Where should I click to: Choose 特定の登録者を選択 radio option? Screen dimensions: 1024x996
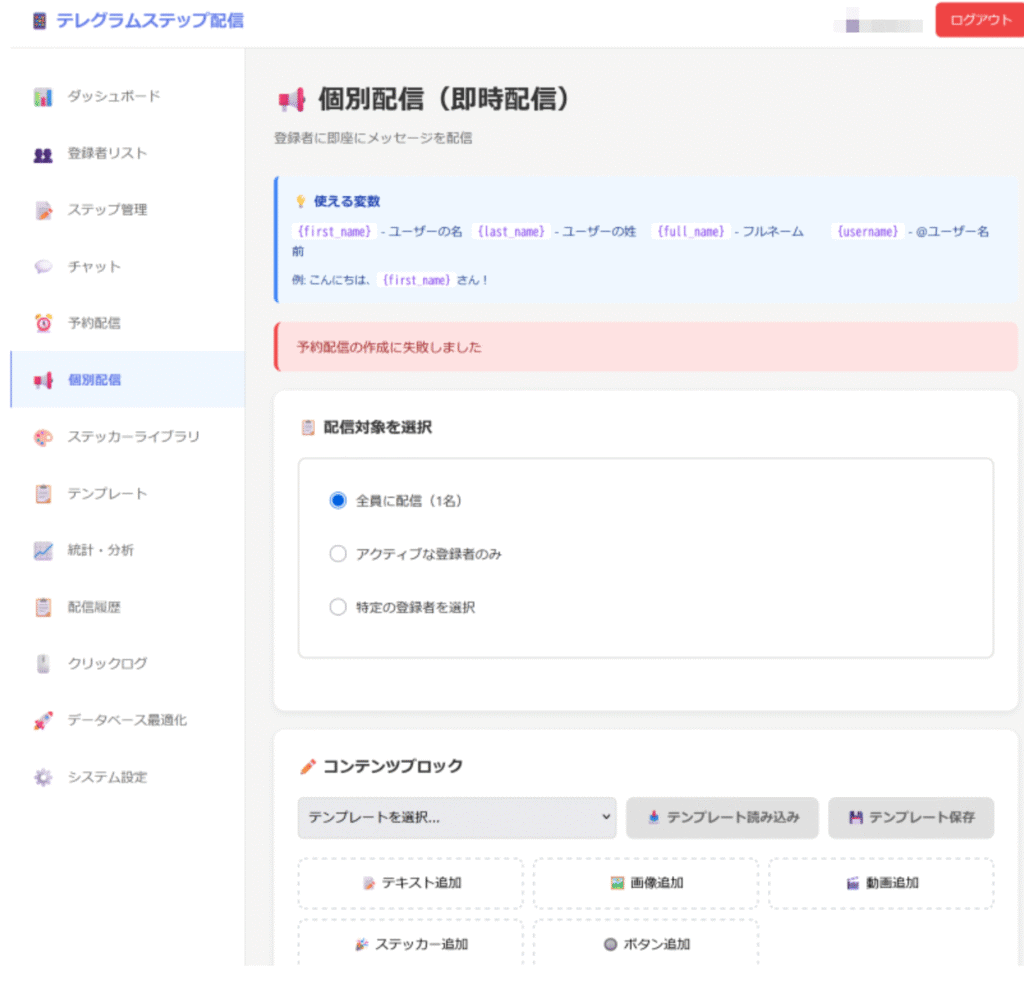(338, 607)
